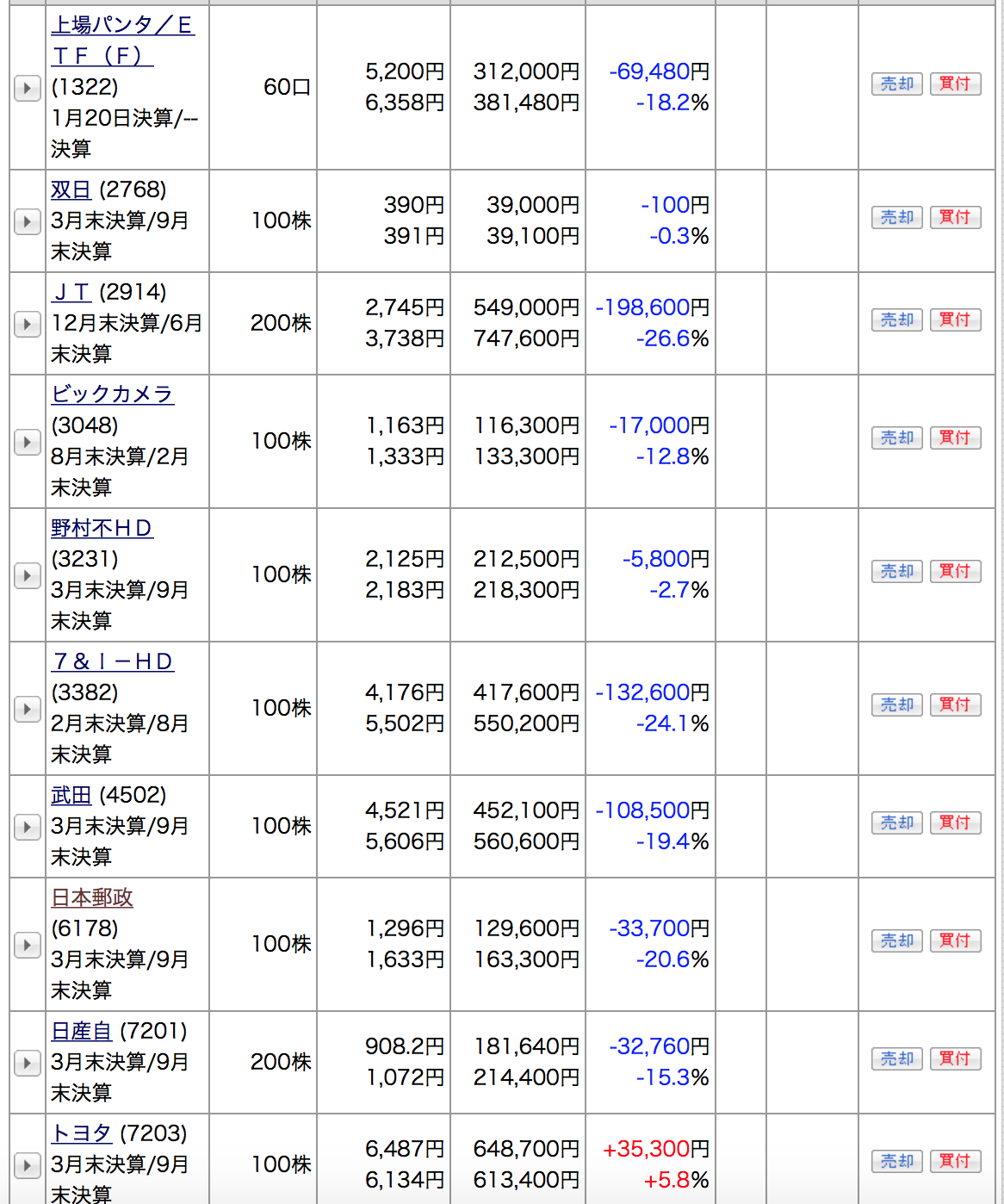Click 買付 for 武田 (4502)
Screen dimensions: 1004x1204
pyautogui.click(x=955, y=822)
